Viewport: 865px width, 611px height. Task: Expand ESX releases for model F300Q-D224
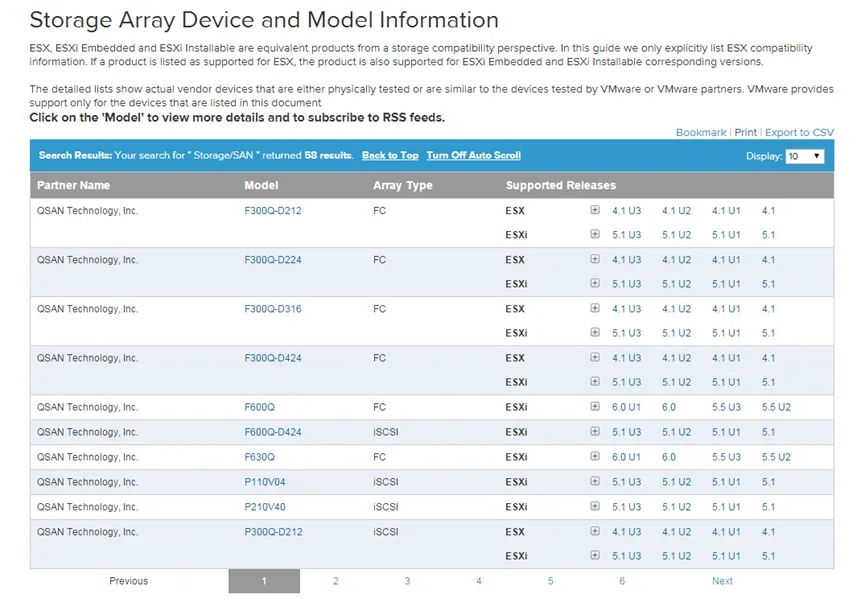coord(595,259)
